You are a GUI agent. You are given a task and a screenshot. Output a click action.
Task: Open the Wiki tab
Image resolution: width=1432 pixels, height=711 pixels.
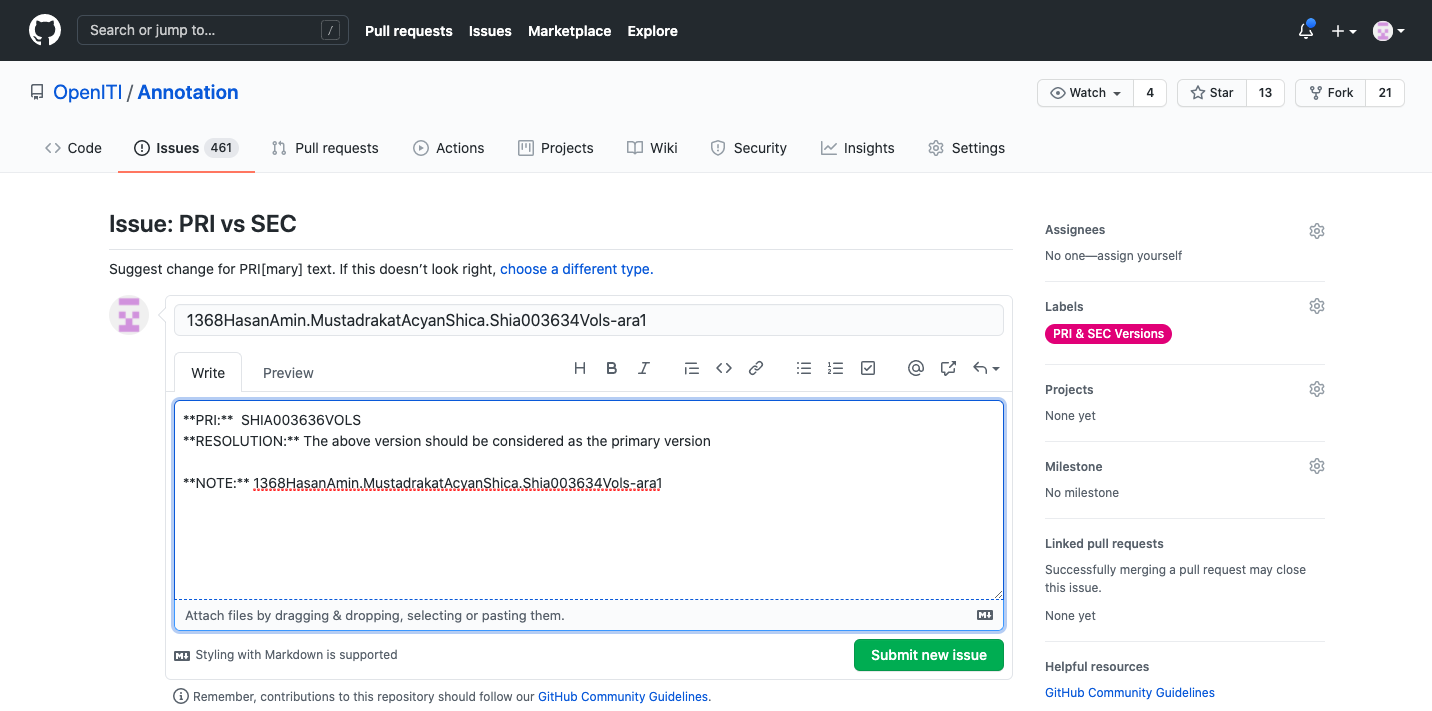click(x=652, y=148)
